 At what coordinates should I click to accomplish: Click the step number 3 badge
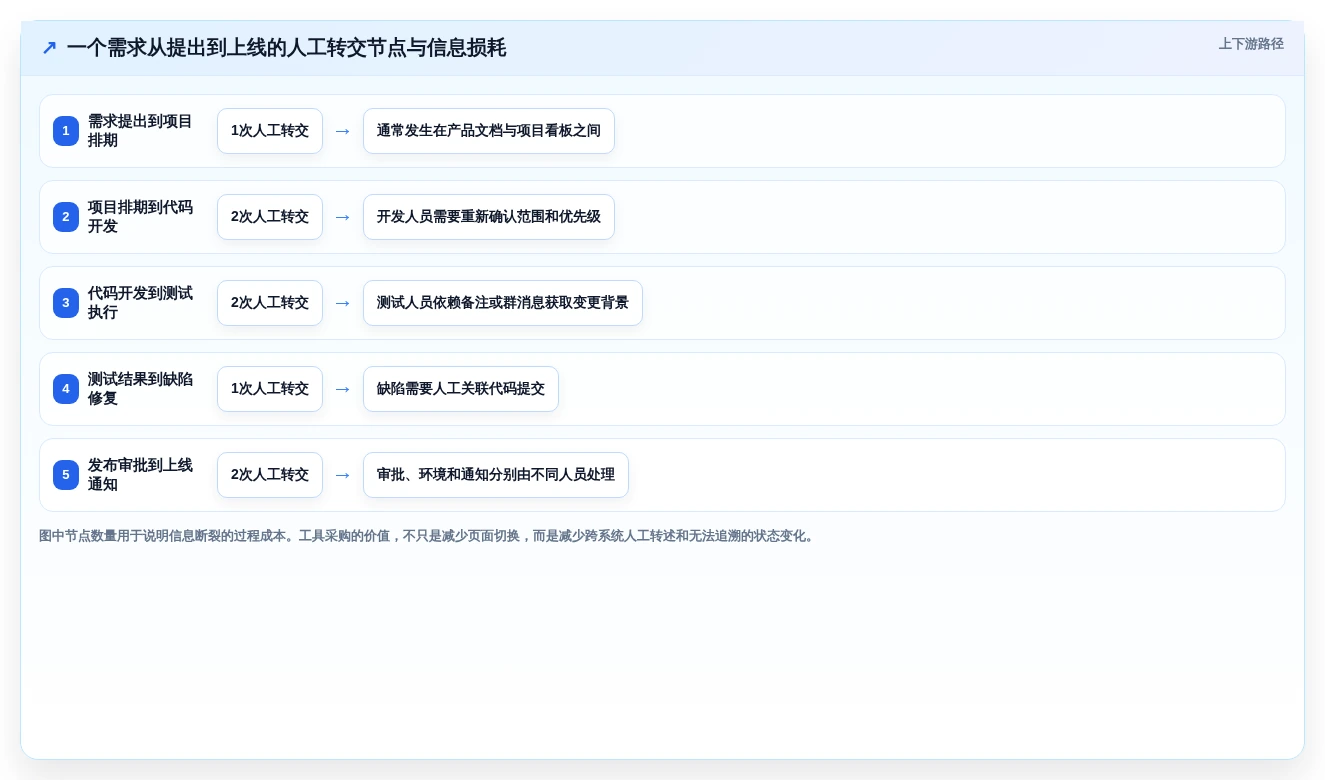point(66,303)
